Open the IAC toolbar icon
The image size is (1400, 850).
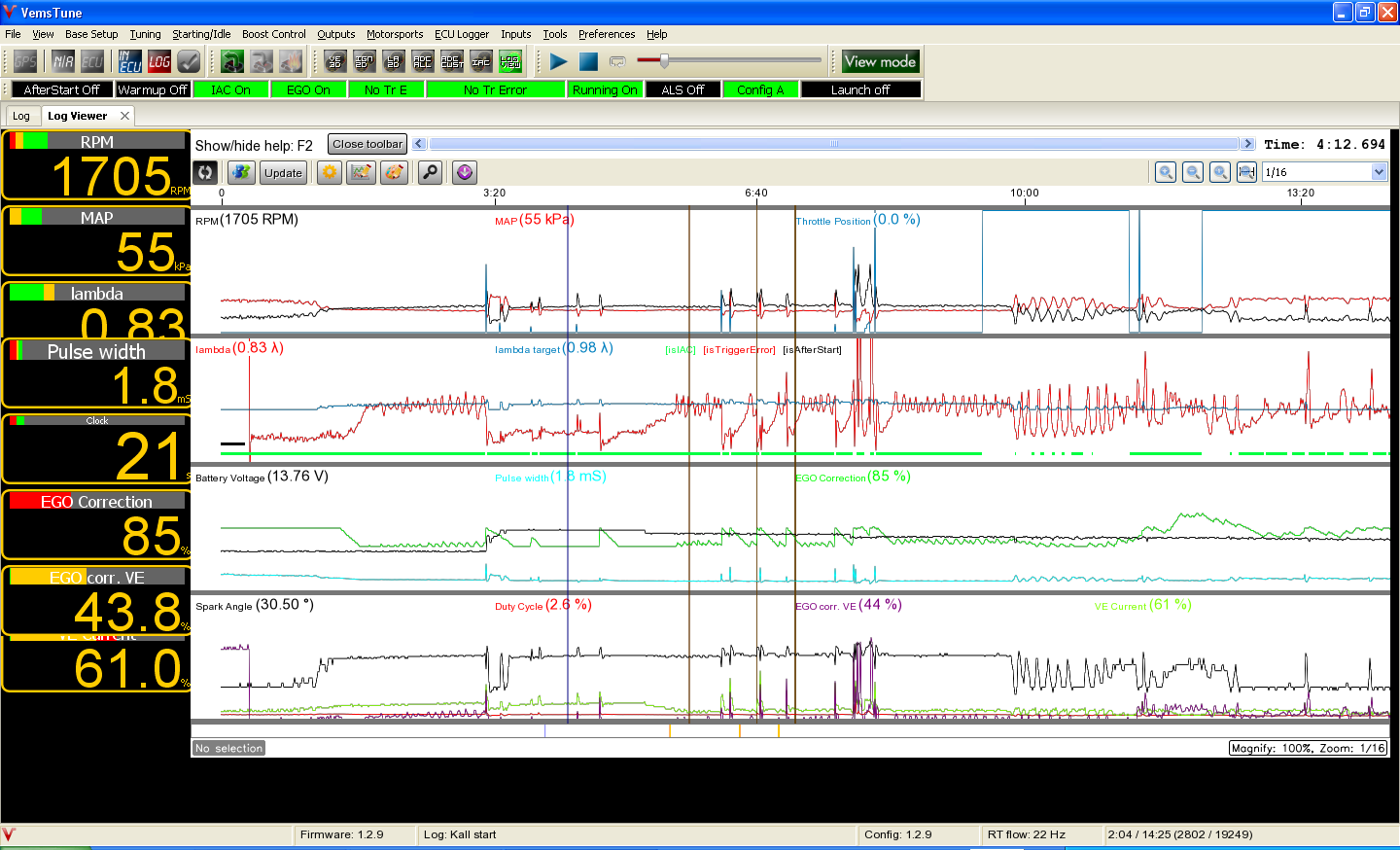tap(481, 62)
